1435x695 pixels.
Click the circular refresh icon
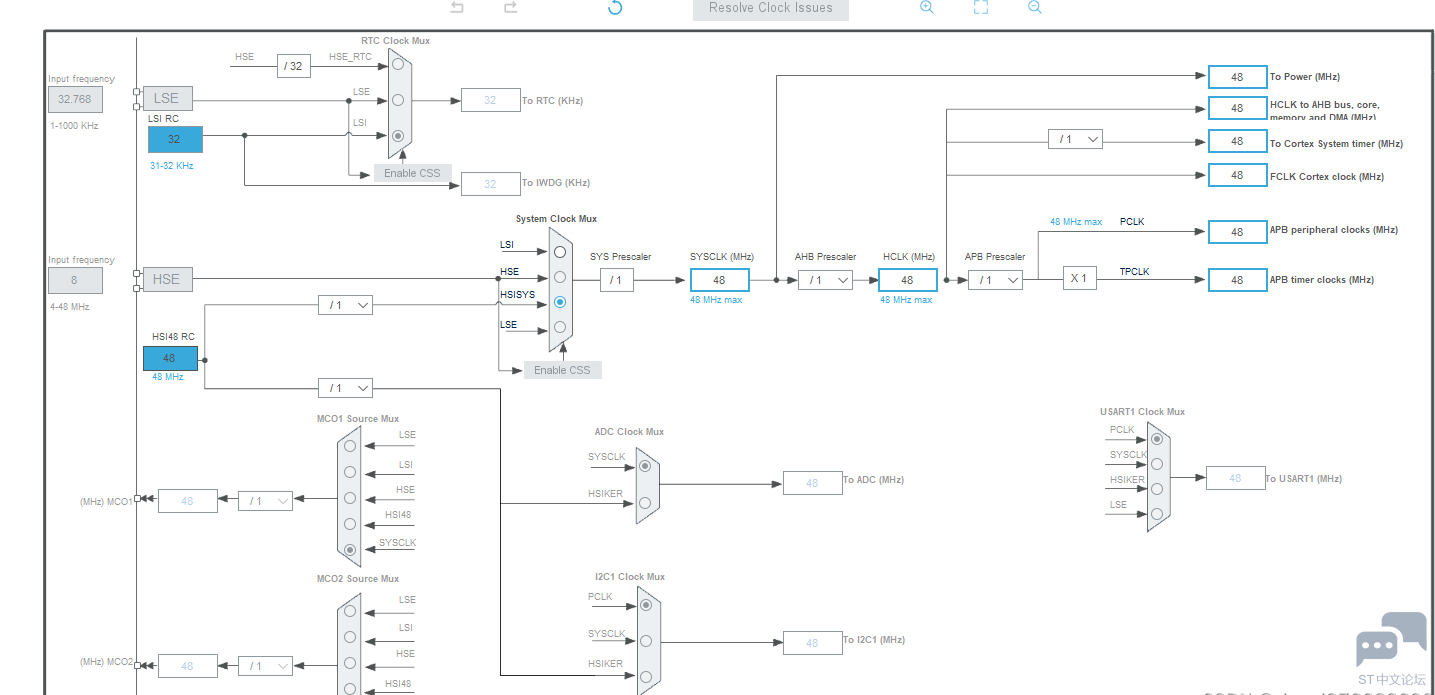pos(615,8)
